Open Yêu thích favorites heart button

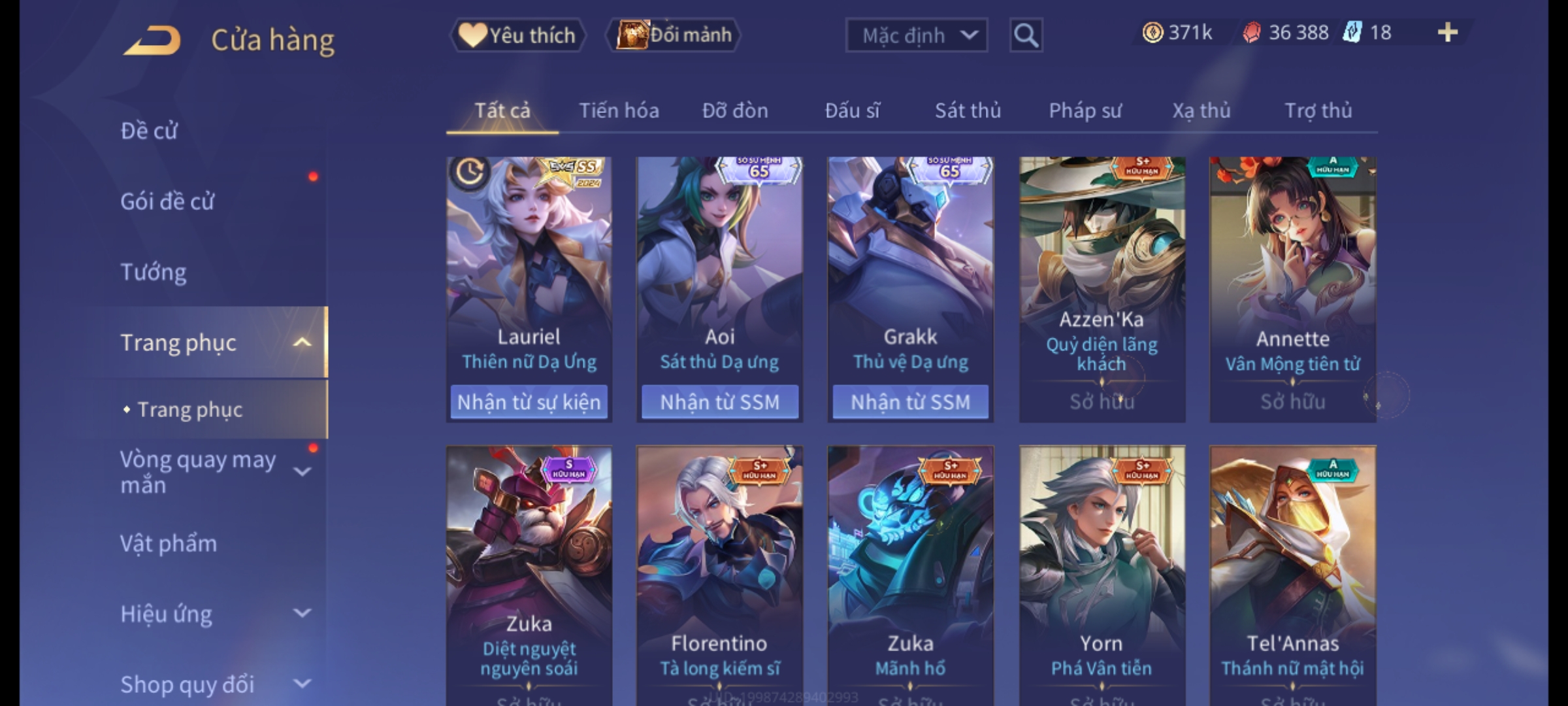click(517, 35)
